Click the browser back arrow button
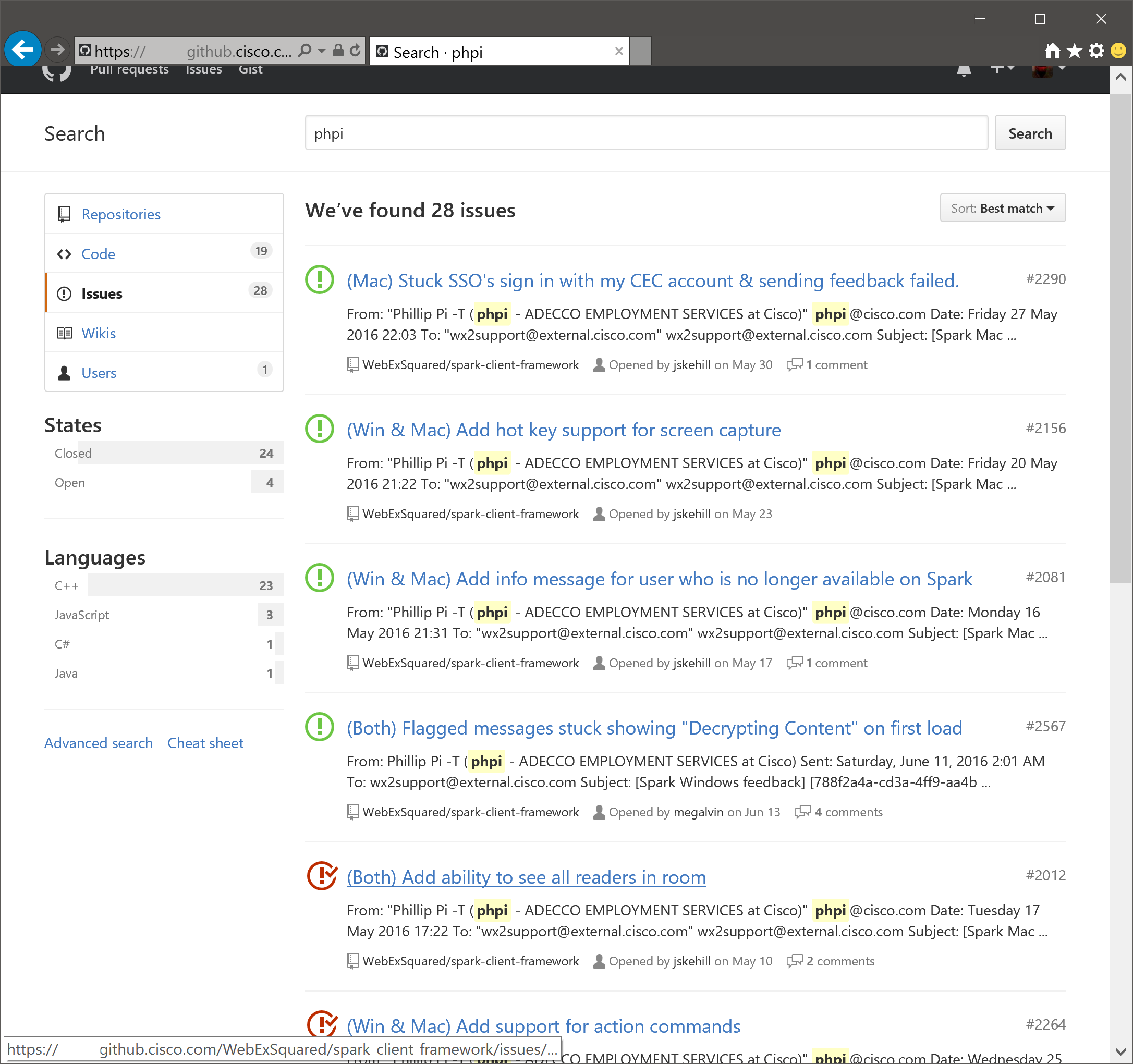The height and width of the screenshot is (1064, 1133). tap(22, 50)
